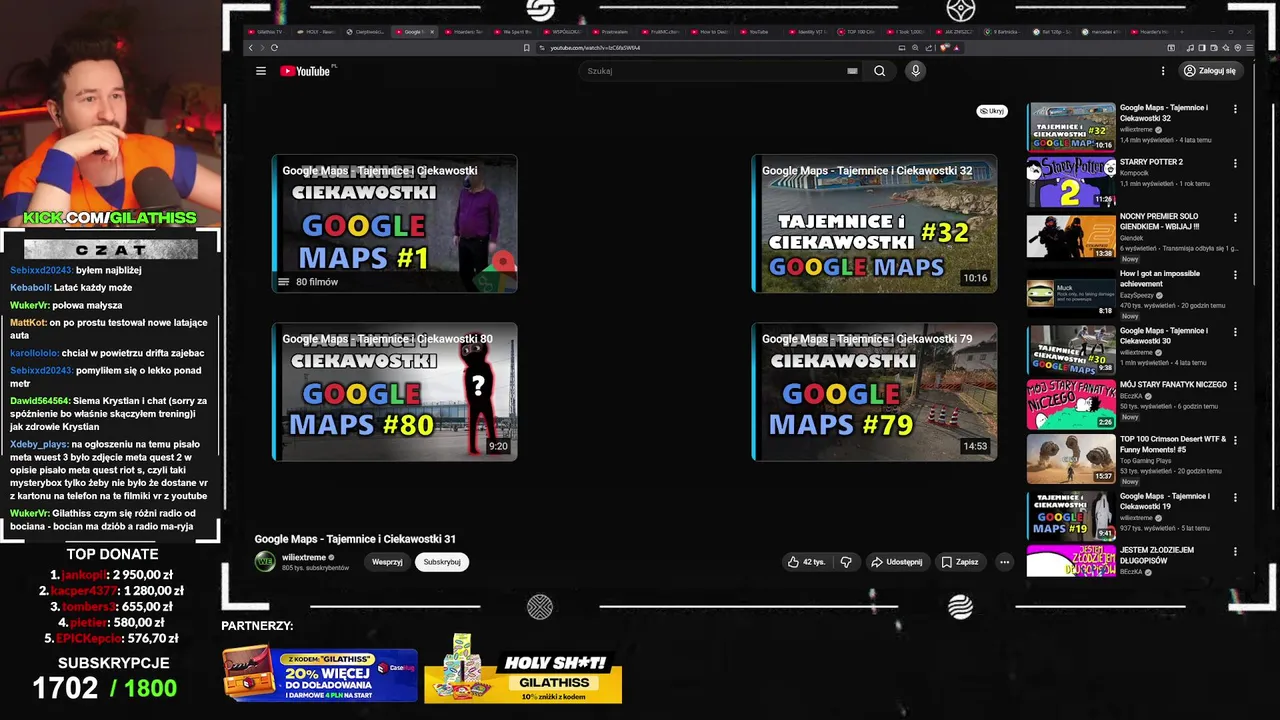Click the Udostępnij share button
The image size is (1280, 720).
coord(897,562)
